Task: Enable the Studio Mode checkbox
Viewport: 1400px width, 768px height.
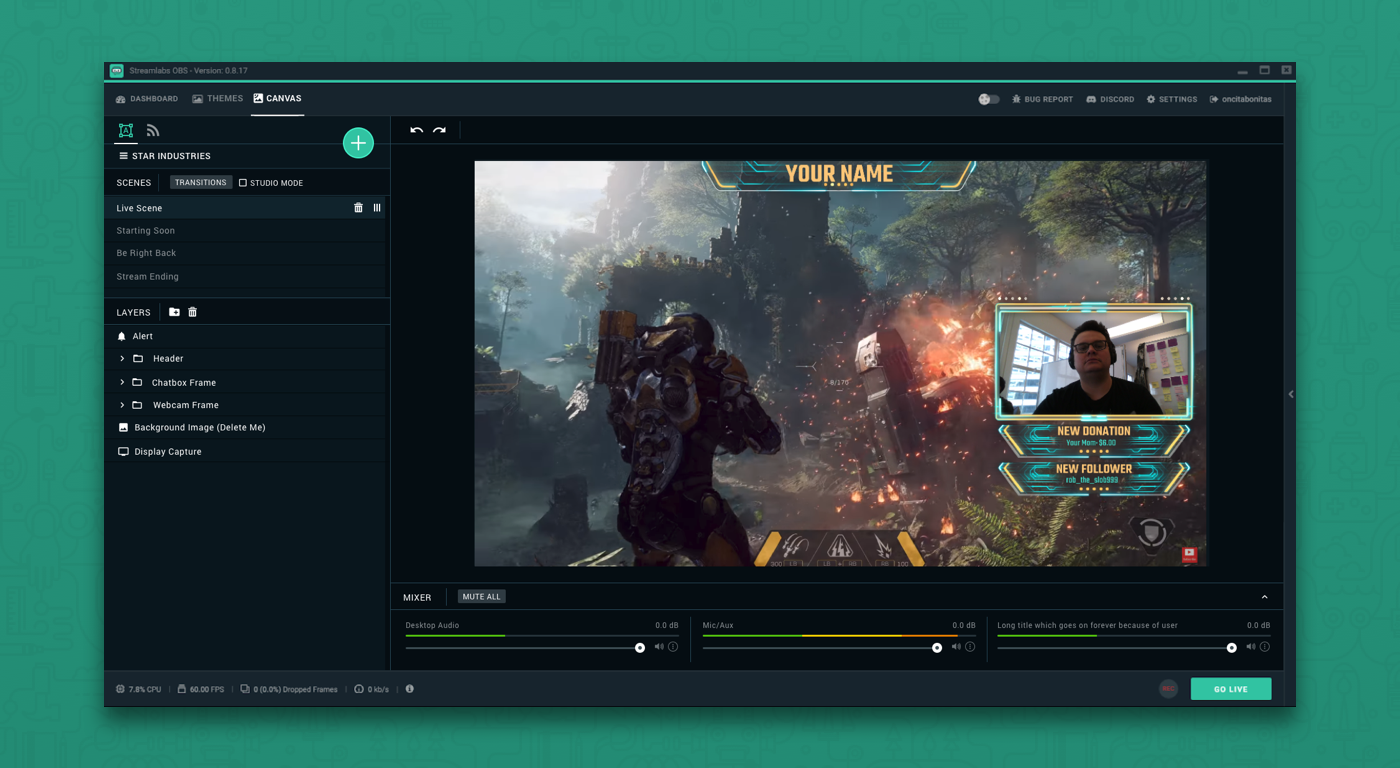Action: 243,183
